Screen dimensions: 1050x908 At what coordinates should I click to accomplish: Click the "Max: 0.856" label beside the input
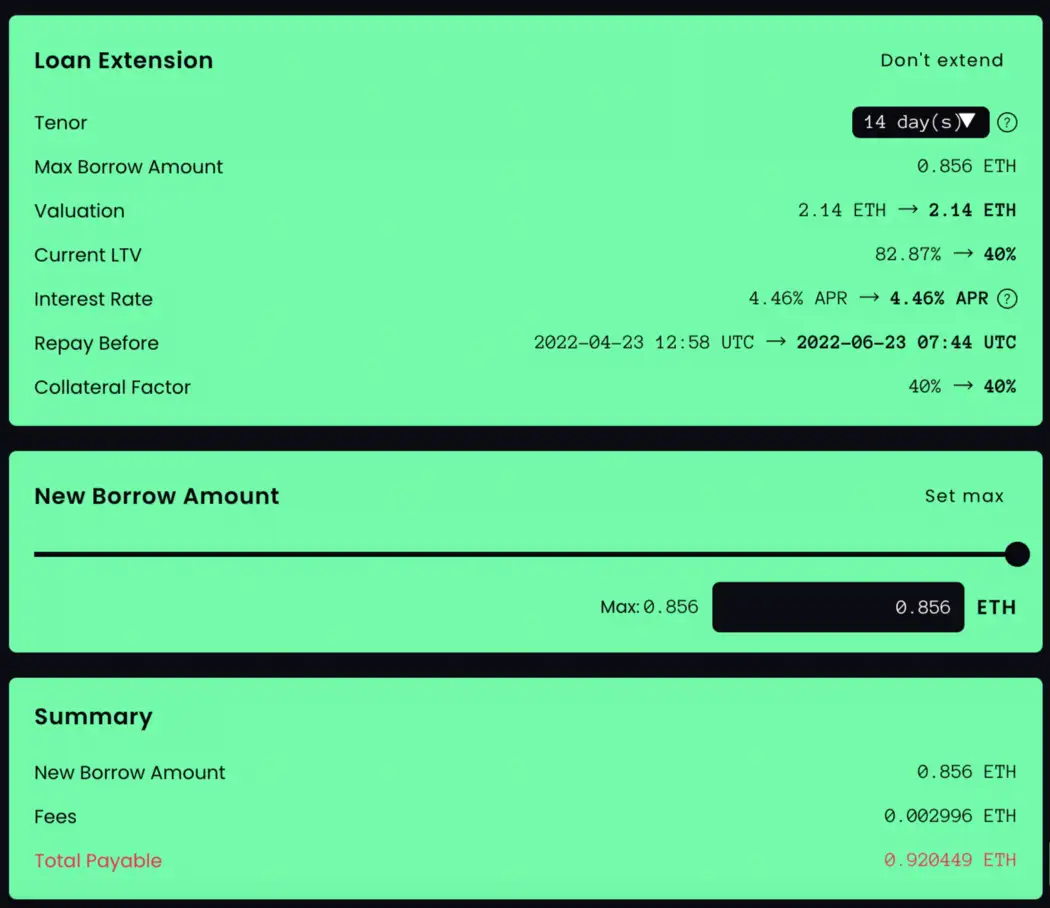pos(649,607)
